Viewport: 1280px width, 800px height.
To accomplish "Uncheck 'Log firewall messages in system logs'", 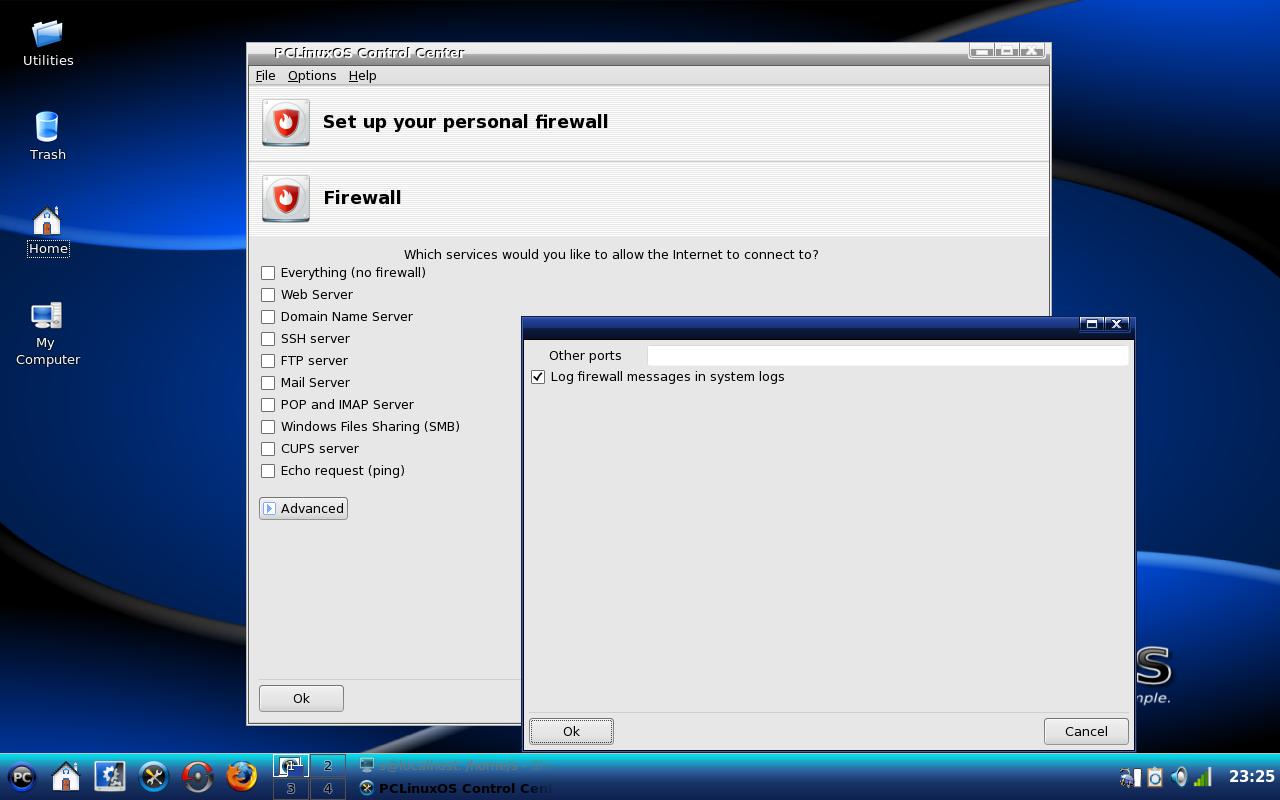I will (538, 377).
